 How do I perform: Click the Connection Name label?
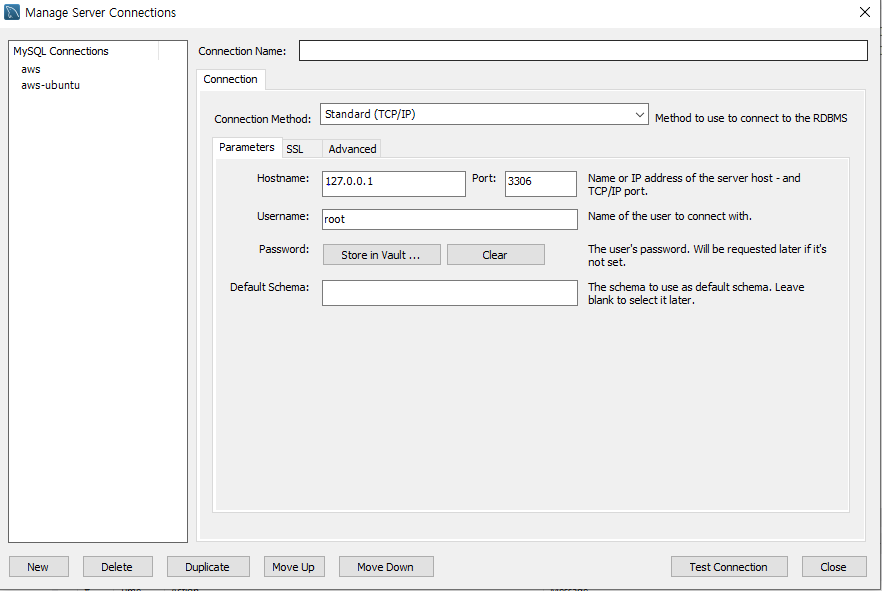tap(242, 51)
